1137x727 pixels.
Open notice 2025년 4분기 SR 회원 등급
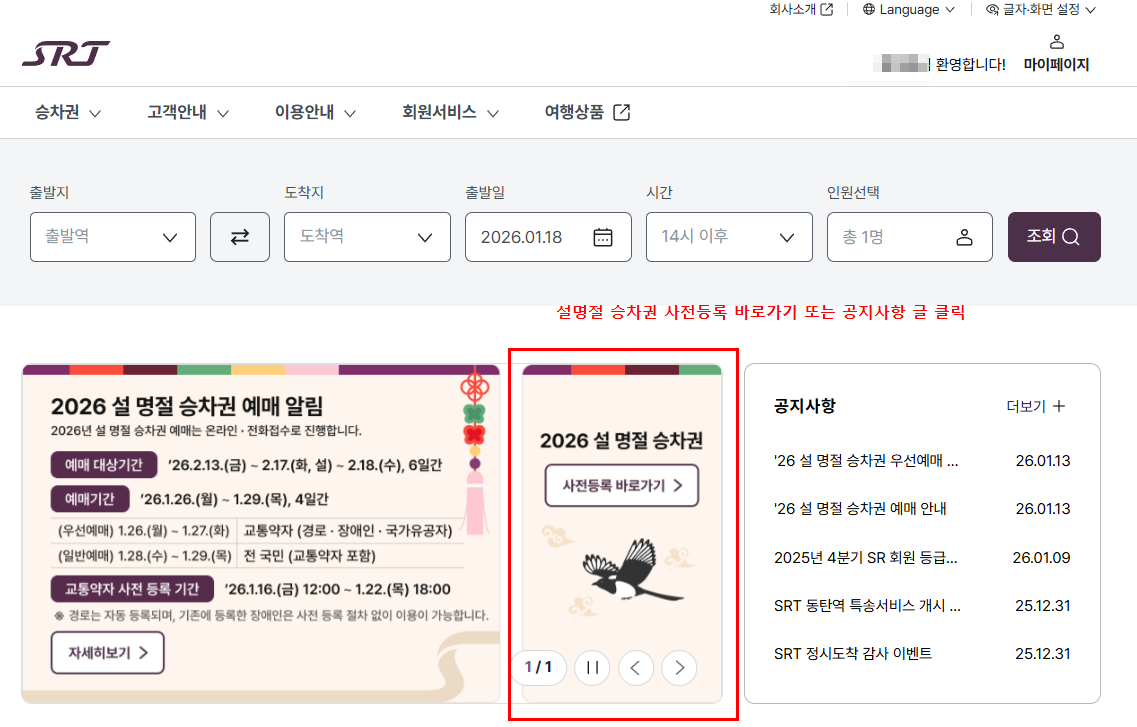[x=866, y=558]
